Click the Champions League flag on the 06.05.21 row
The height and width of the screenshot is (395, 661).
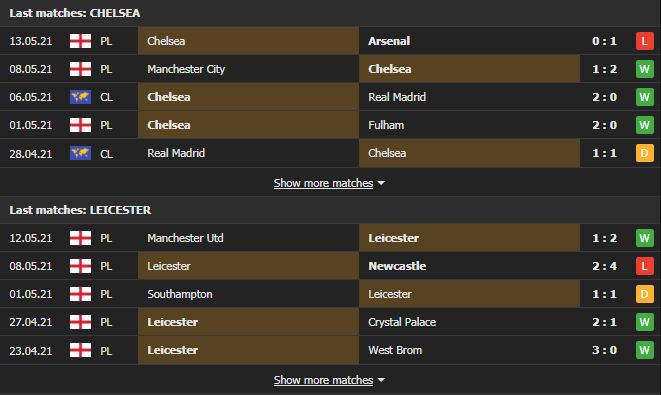80,97
